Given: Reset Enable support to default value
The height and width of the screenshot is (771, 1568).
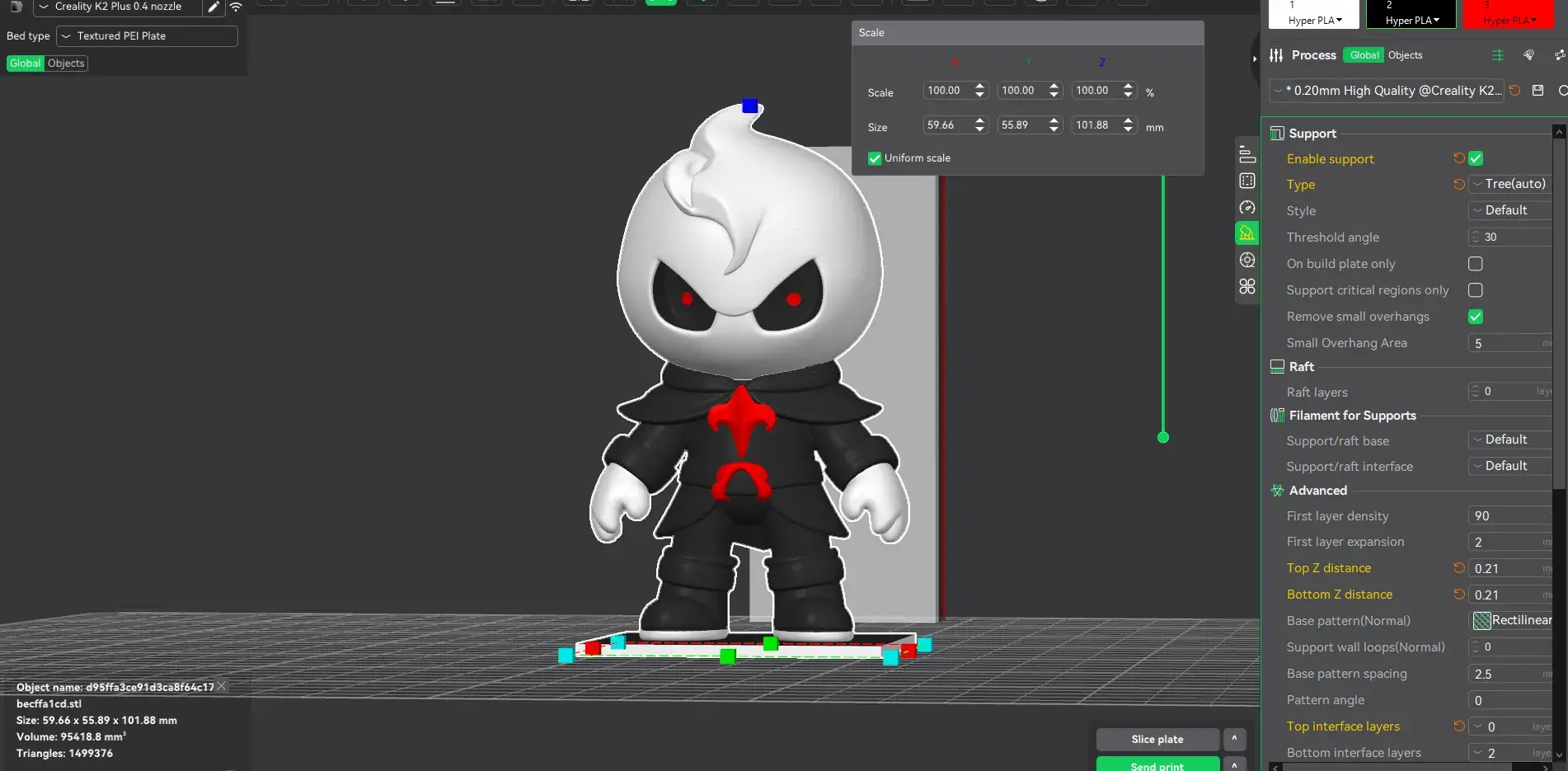Looking at the screenshot, I should coord(1458,158).
